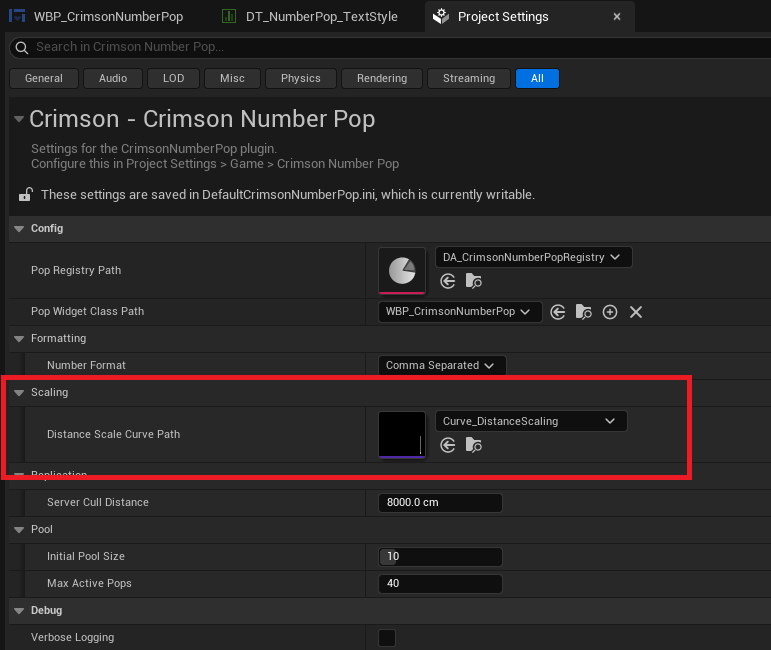Click the Number Format label
This screenshot has height=650, width=771.
tap(86, 365)
